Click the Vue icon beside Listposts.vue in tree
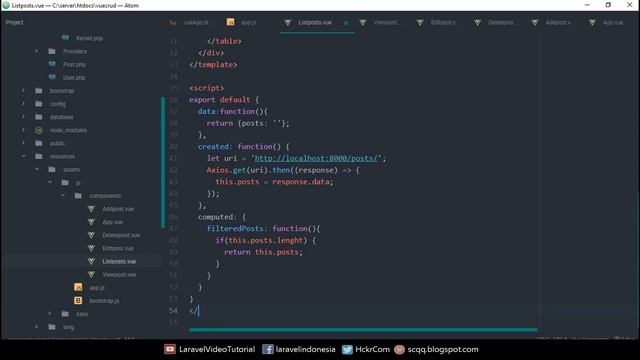Screen dimensions: 640x360 (x=91, y=261)
